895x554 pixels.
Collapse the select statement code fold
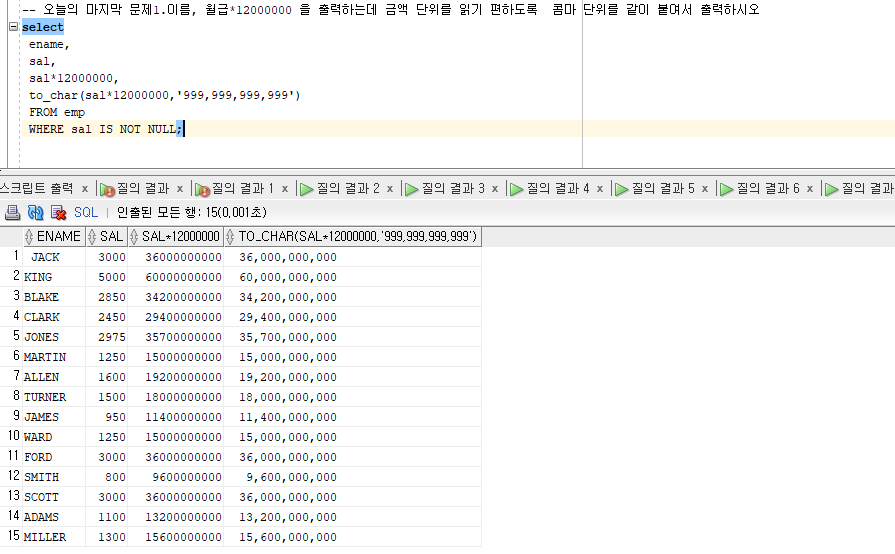point(12,28)
